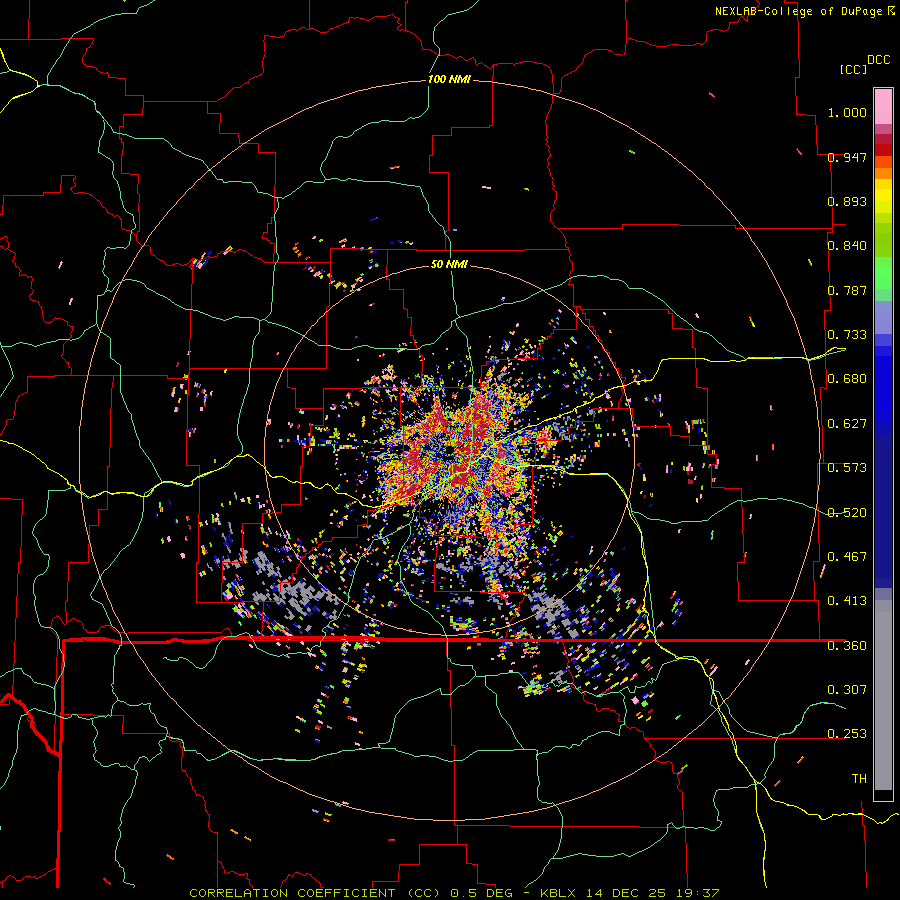
Task: Click the 0.573 legend value
Action: click(847, 468)
